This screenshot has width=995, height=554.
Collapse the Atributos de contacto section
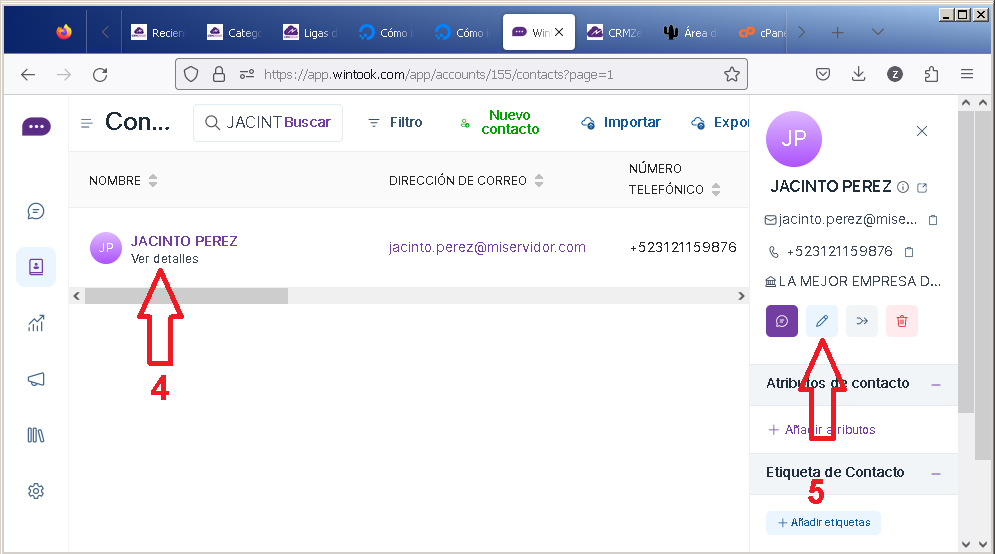[936, 385]
